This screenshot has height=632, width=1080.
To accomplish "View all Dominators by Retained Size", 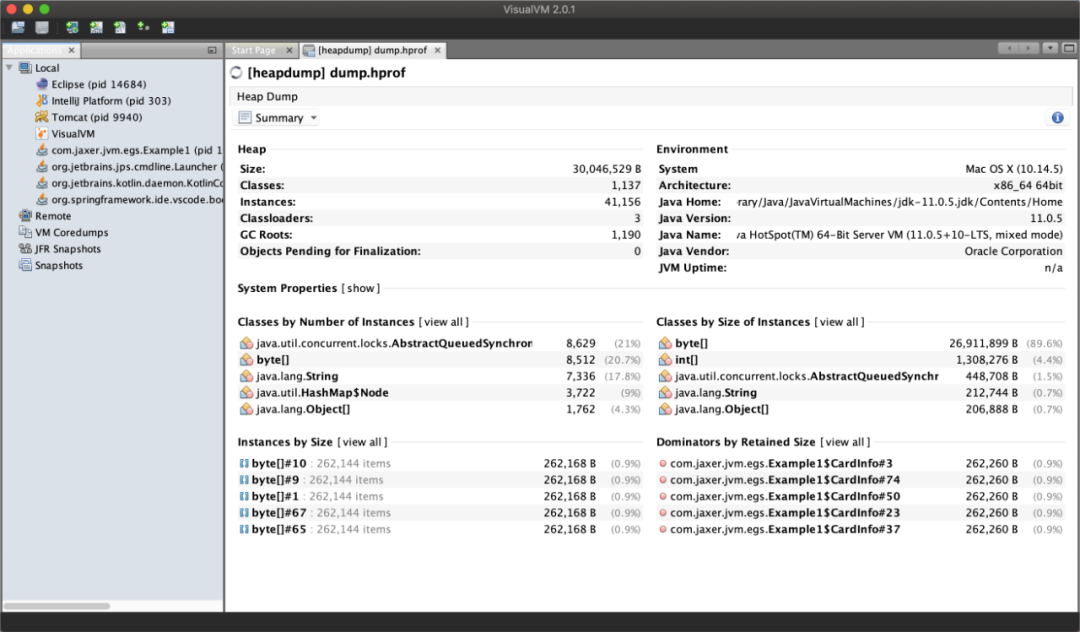I will click(x=844, y=442).
